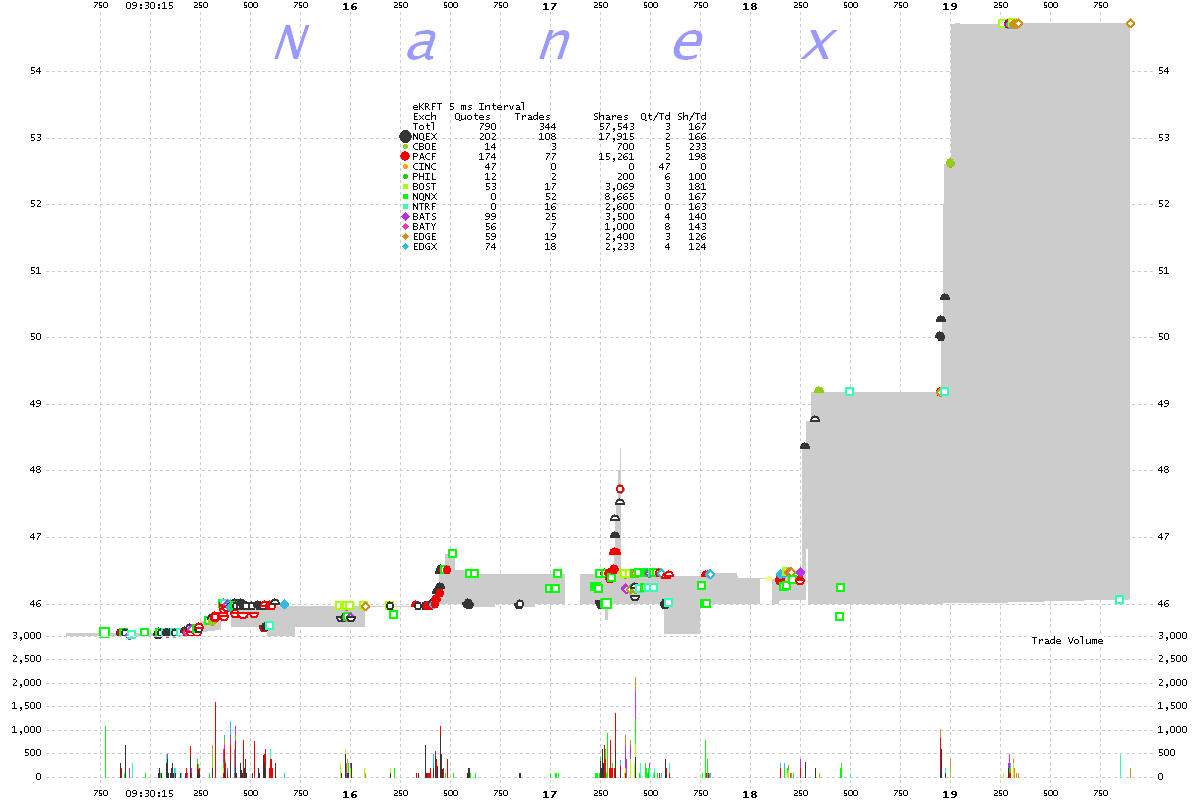Image resolution: width=1200 pixels, height=800 pixels.
Task: Click the 'Exch' column header
Action: coord(425,117)
